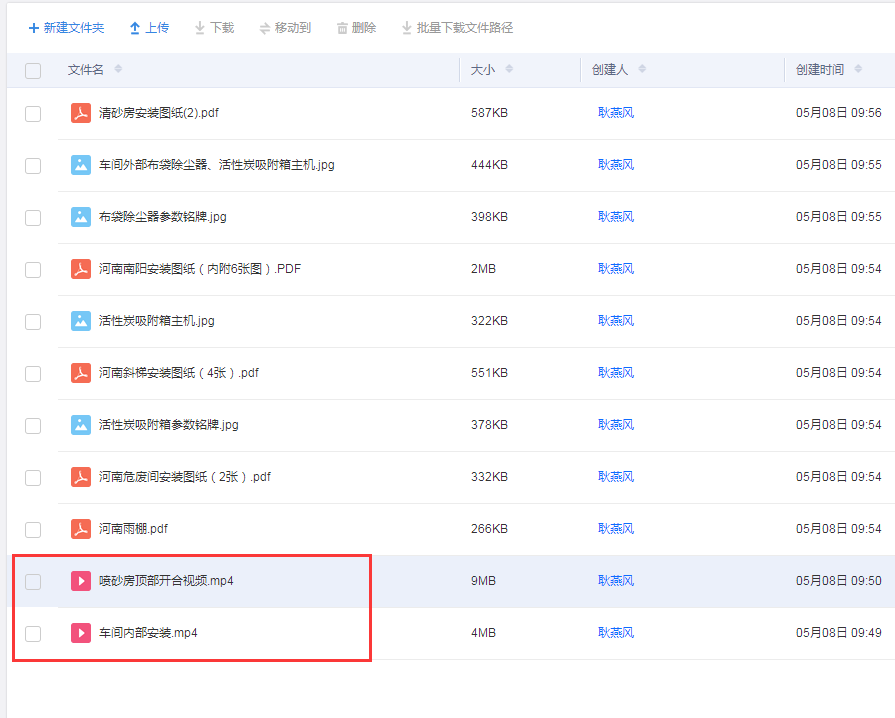Check the box for 布袋除尘器参数铭牌.jpg
Image resolution: width=895 pixels, height=718 pixels.
tap(33, 217)
